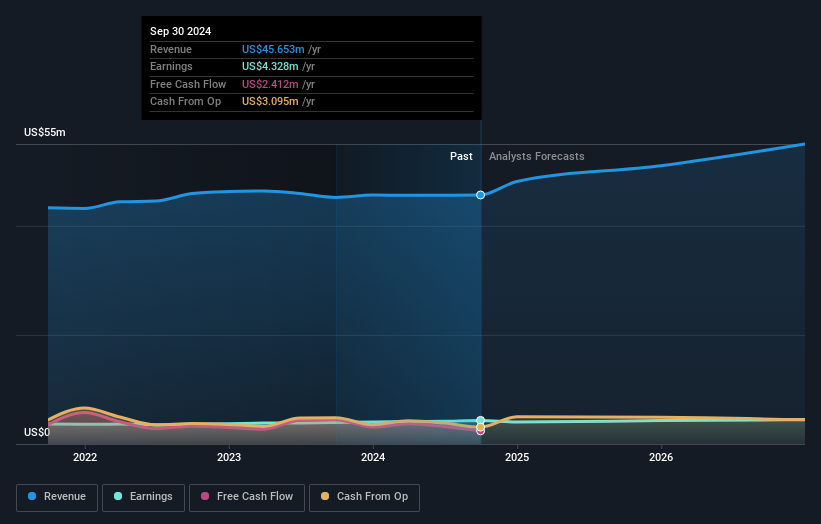Viewport: 821px width, 524px height.
Task: Click the 2022 x-axis label
Action: 85,457
